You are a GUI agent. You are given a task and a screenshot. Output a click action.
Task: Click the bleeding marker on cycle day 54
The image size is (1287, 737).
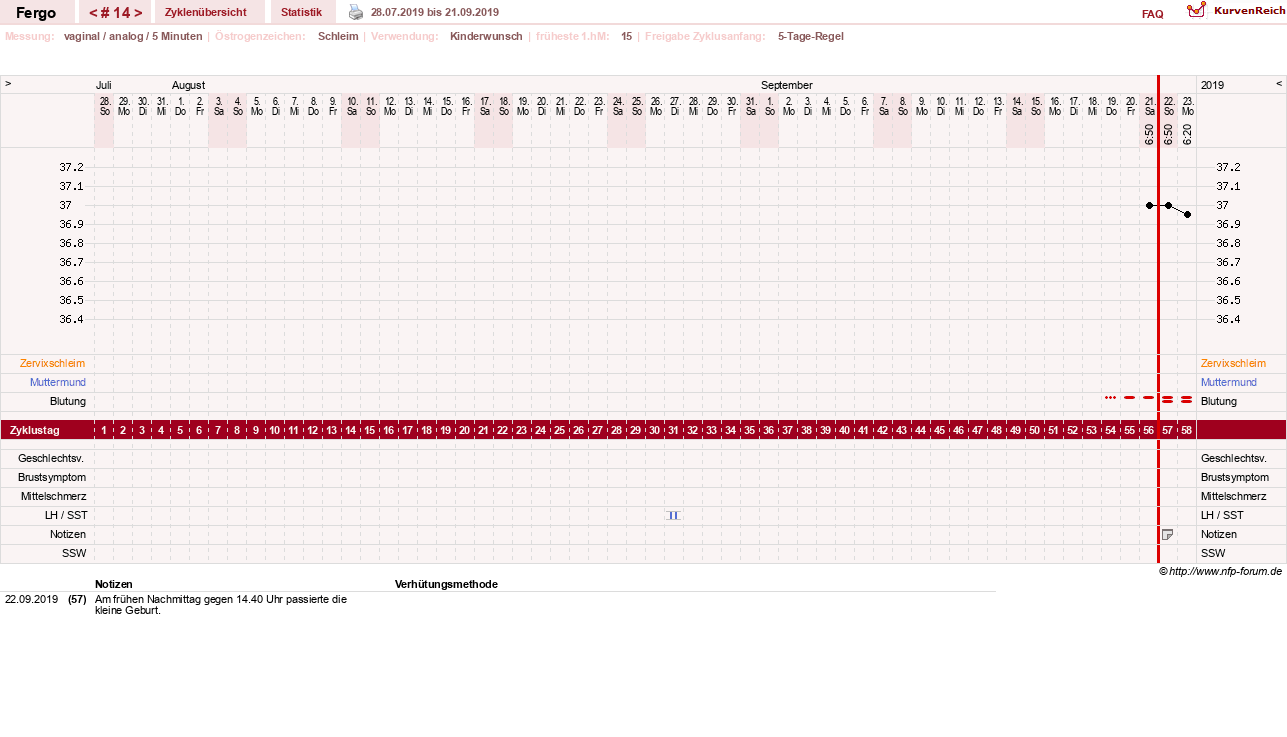pyautogui.click(x=1110, y=397)
